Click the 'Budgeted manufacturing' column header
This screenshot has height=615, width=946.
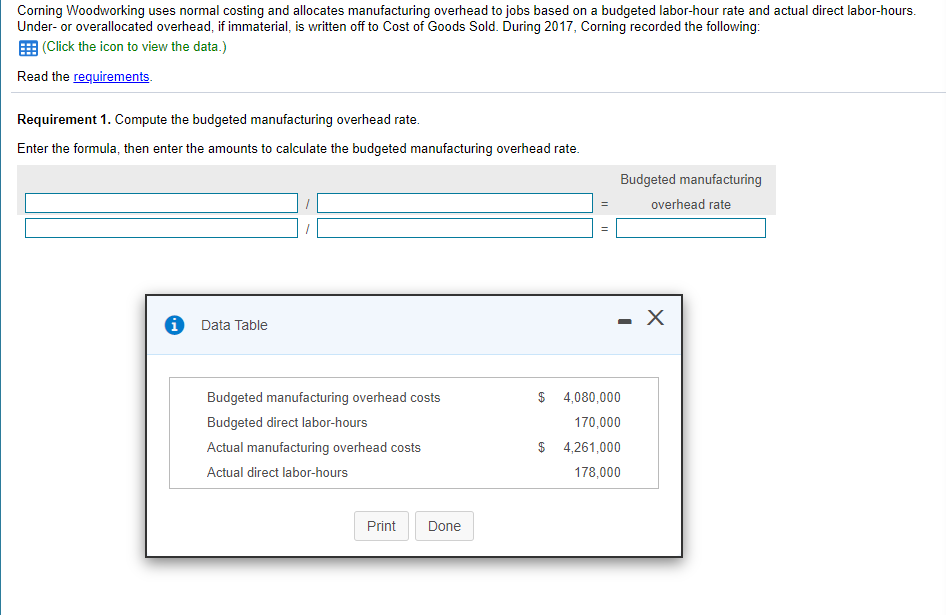click(691, 180)
